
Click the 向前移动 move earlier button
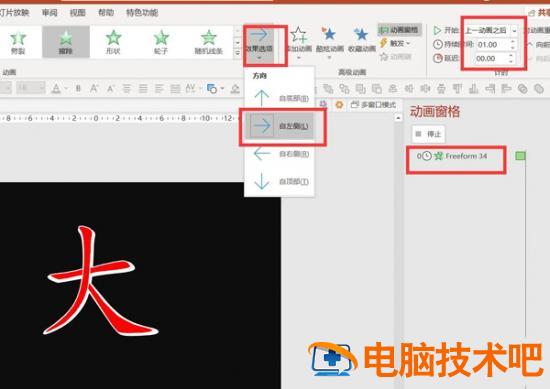tap(538, 45)
